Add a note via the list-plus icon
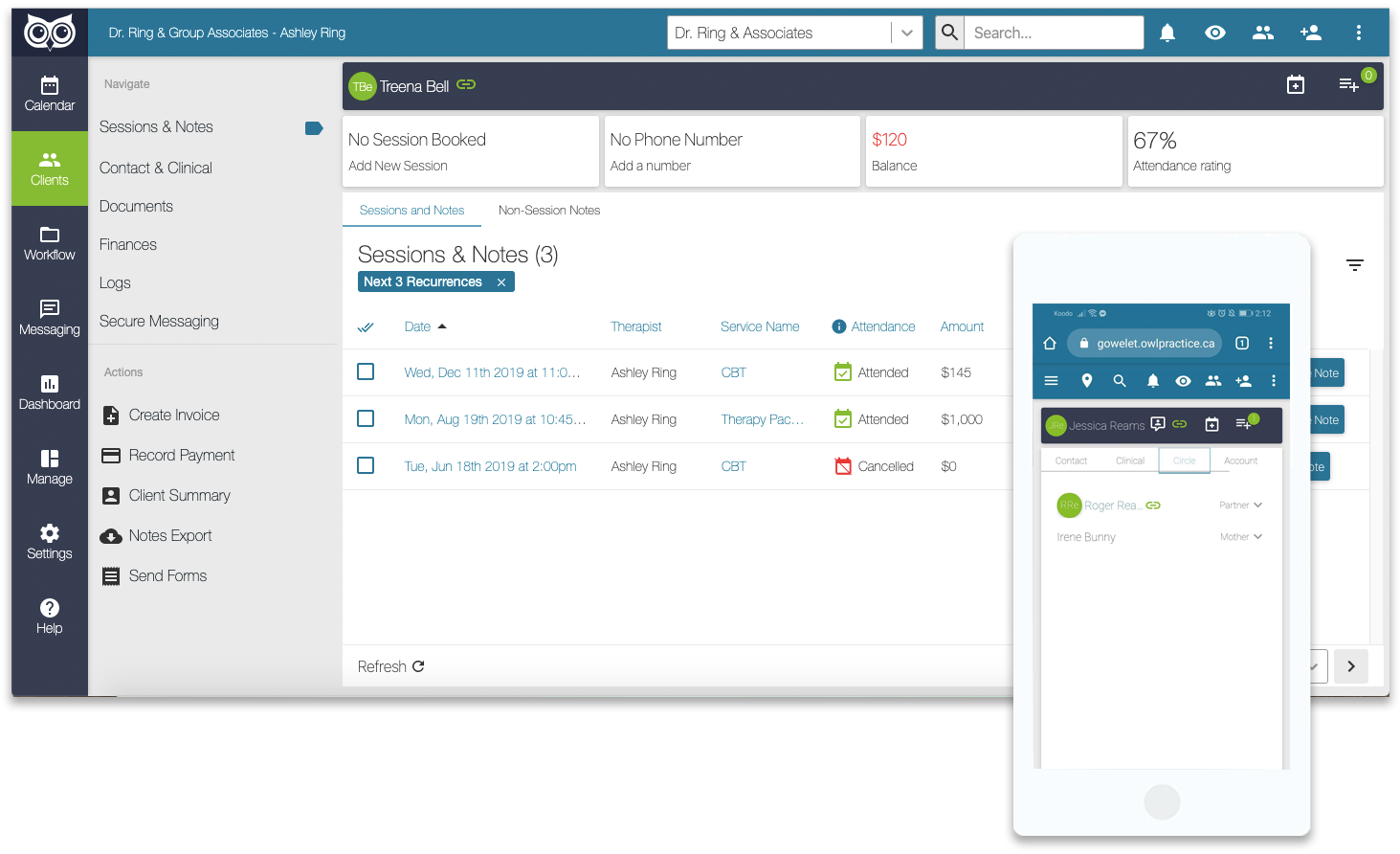Image resolution: width=1400 pixels, height=854 pixels. point(1349,85)
